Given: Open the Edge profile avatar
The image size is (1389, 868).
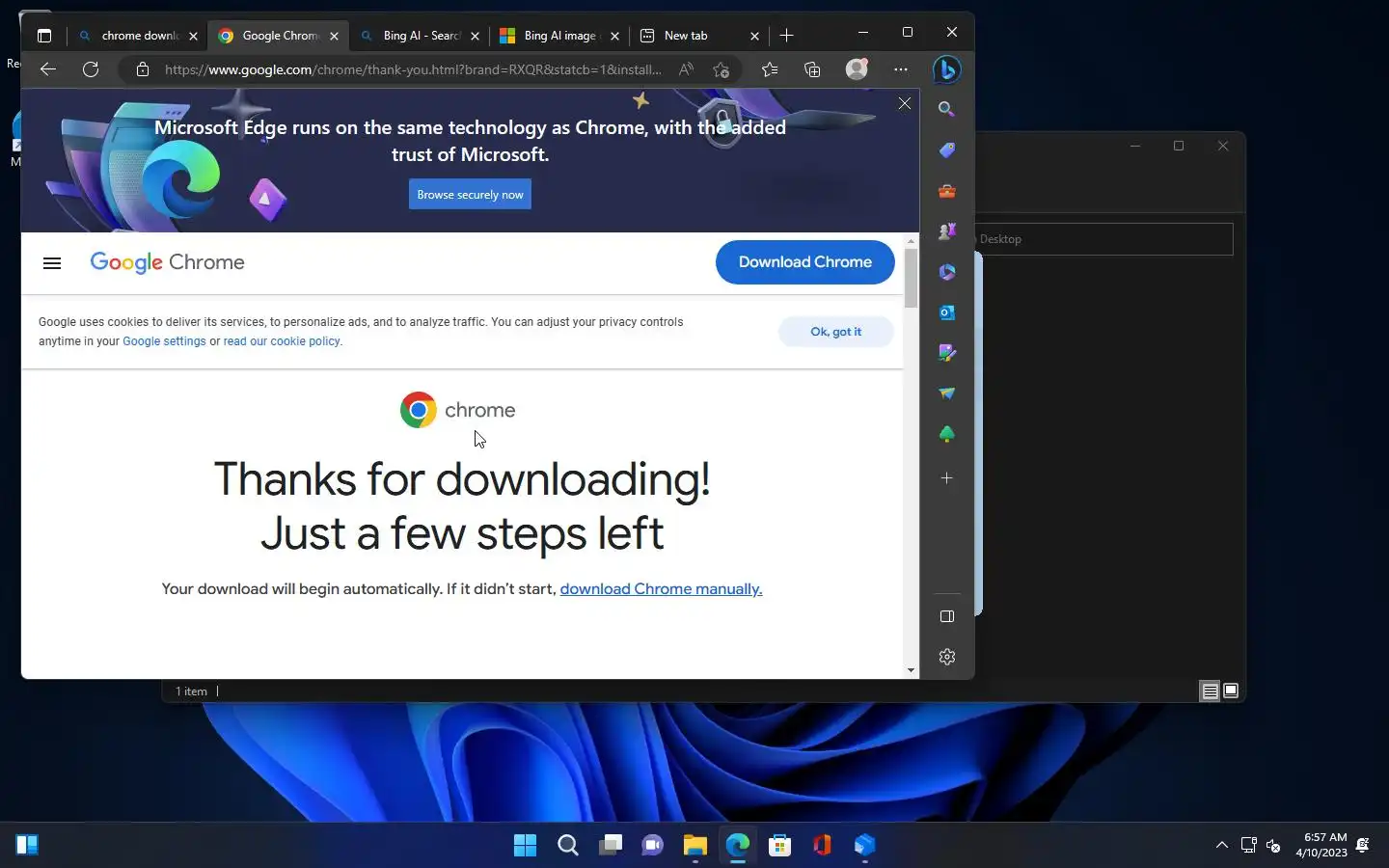Looking at the screenshot, I should click(x=857, y=69).
